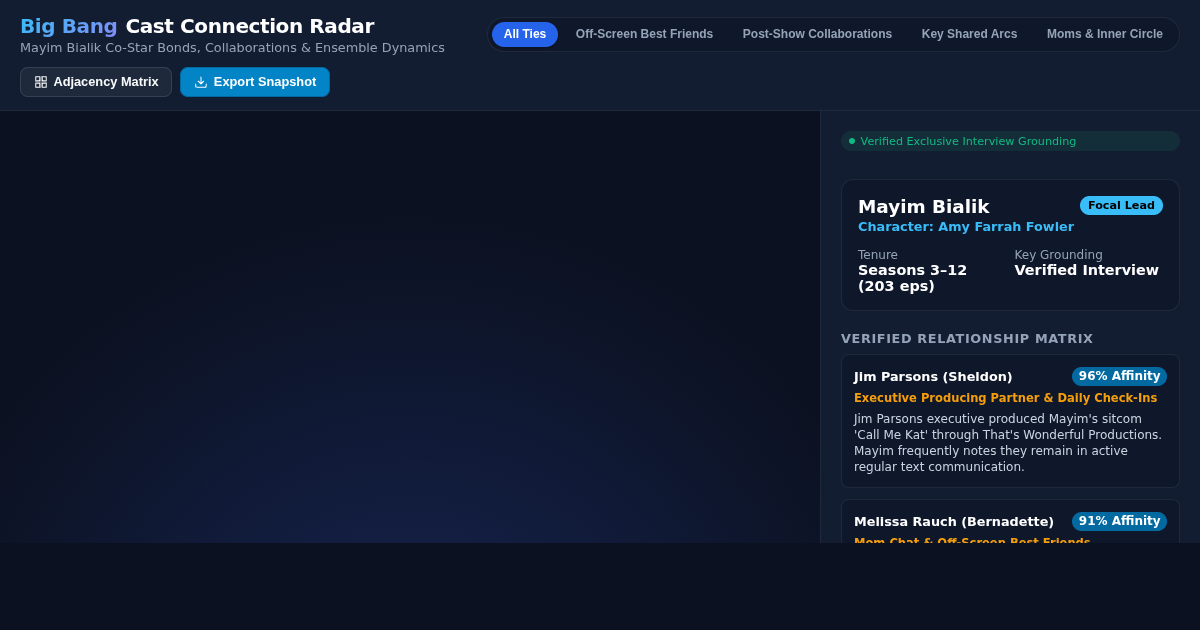Open the Key Shared Arcs tab
1200x630 pixels.
970,34
